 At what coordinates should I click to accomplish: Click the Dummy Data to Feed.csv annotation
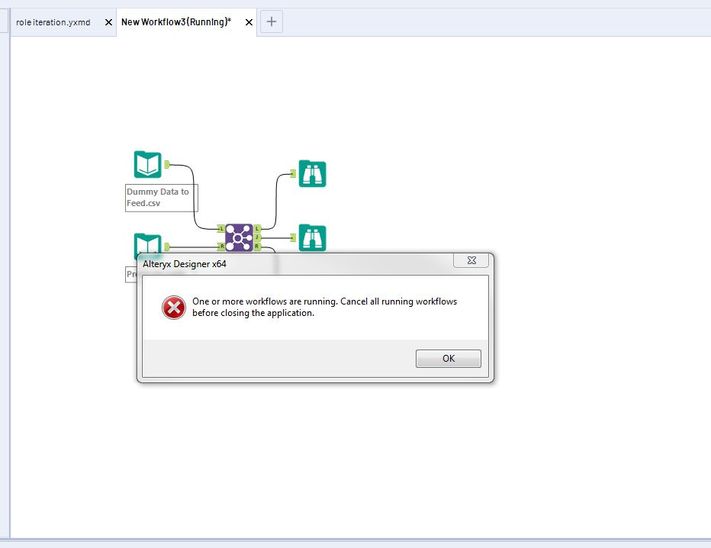[161, 198]
